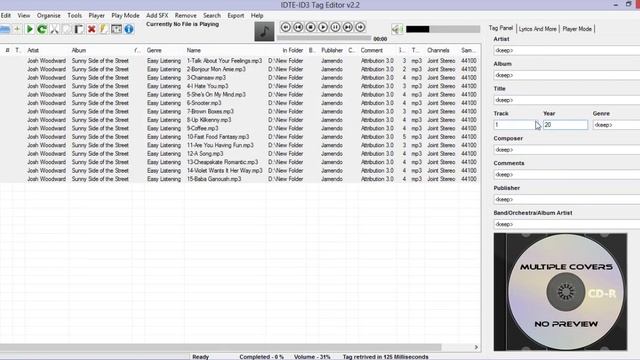The width and height of the screenshot is (640, 360).
Task: Click the fast forward player button
Action: coord(360,27)
